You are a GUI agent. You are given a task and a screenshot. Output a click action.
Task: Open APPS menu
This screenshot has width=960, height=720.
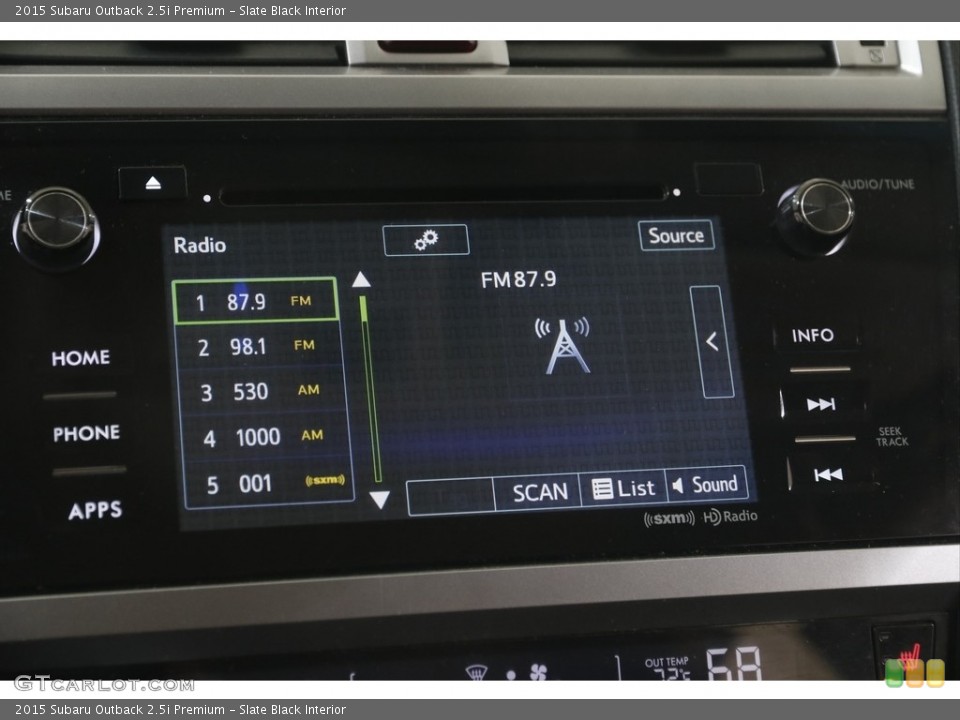click(x=95, y=510)
